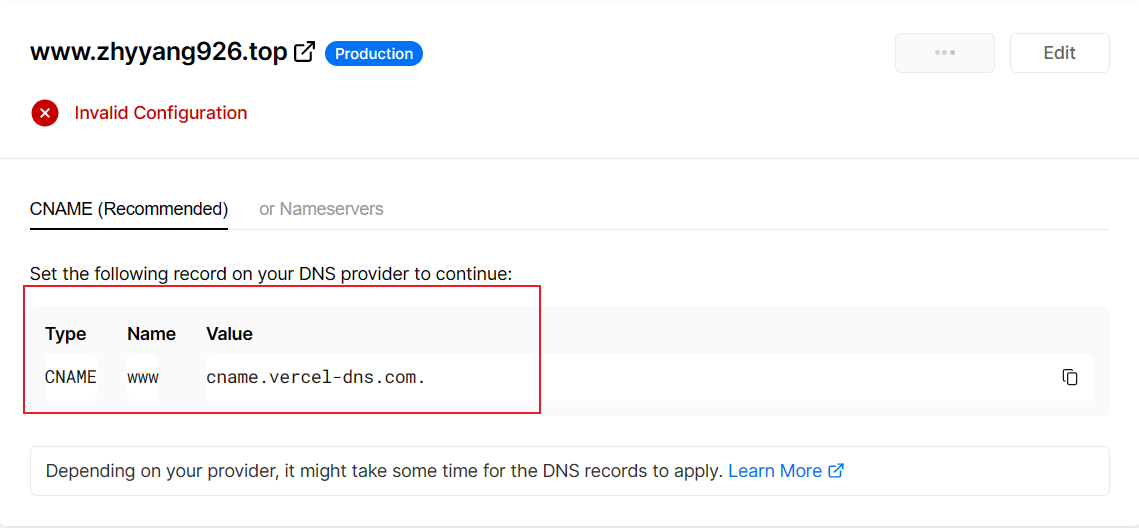This screenshot has width=1139, height=528.
Task: Copy the CNAME record with the clipboard icon
Action: [x=1069, y=377]
